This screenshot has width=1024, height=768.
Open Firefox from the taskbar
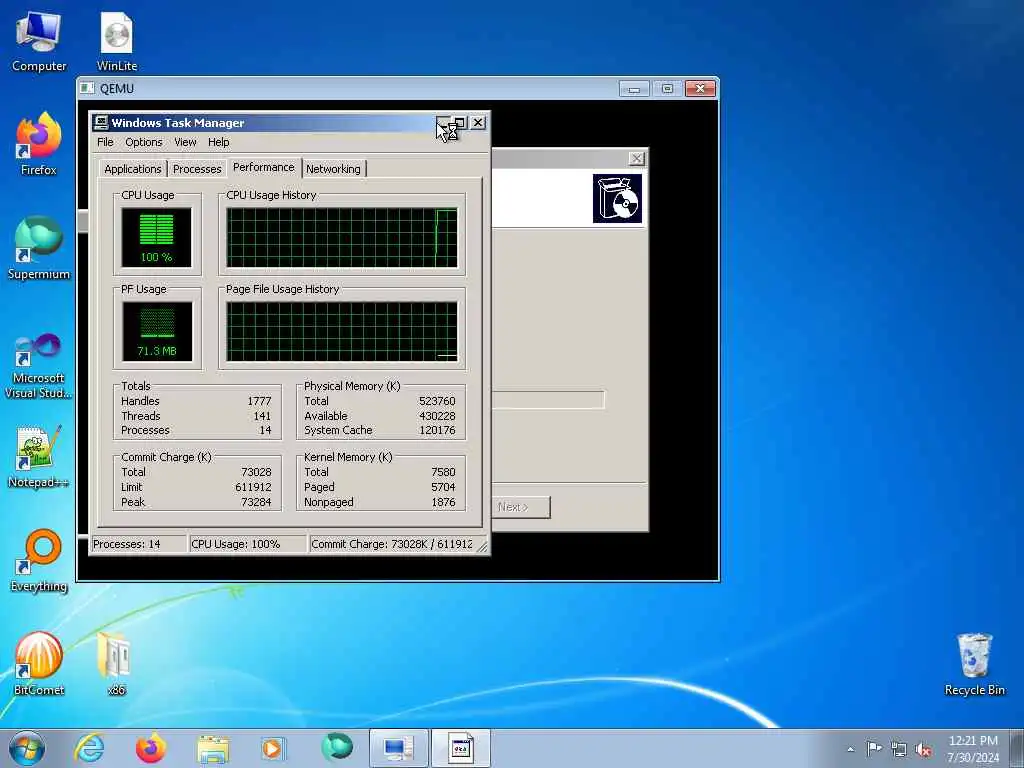pos(151,748)
